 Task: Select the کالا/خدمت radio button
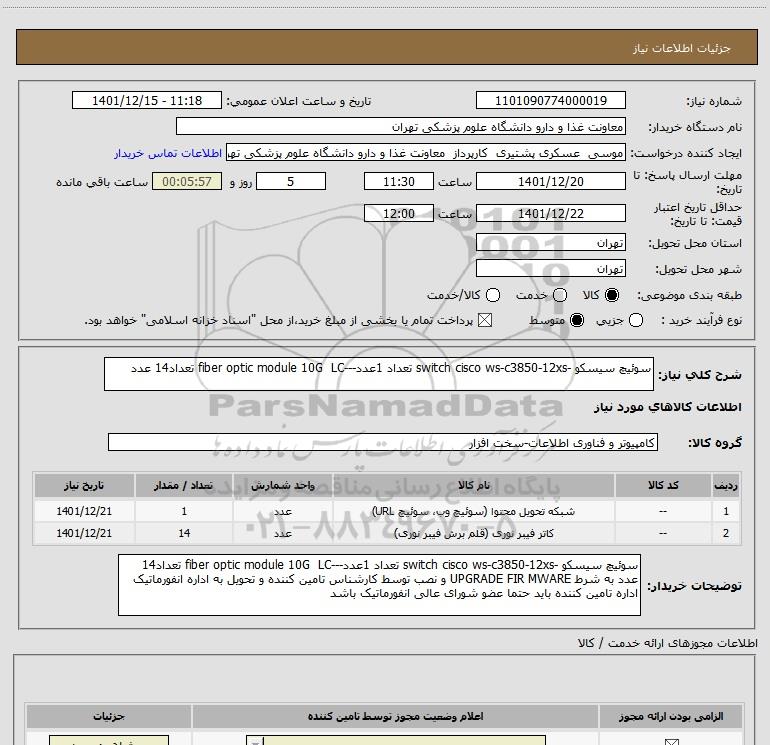[x=493, y=295]
